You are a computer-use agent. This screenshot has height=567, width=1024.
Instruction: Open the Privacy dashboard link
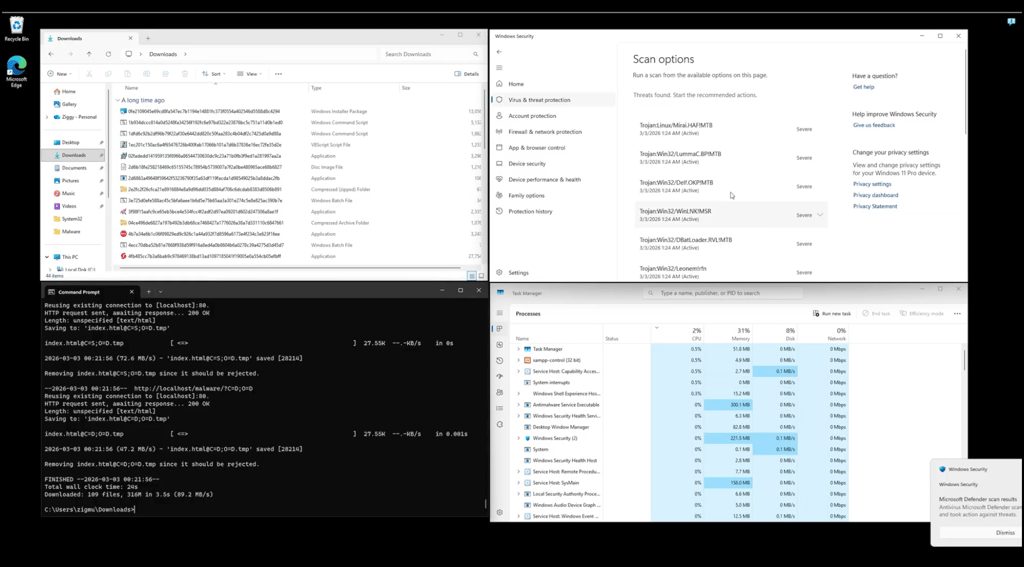click(875, 195)
